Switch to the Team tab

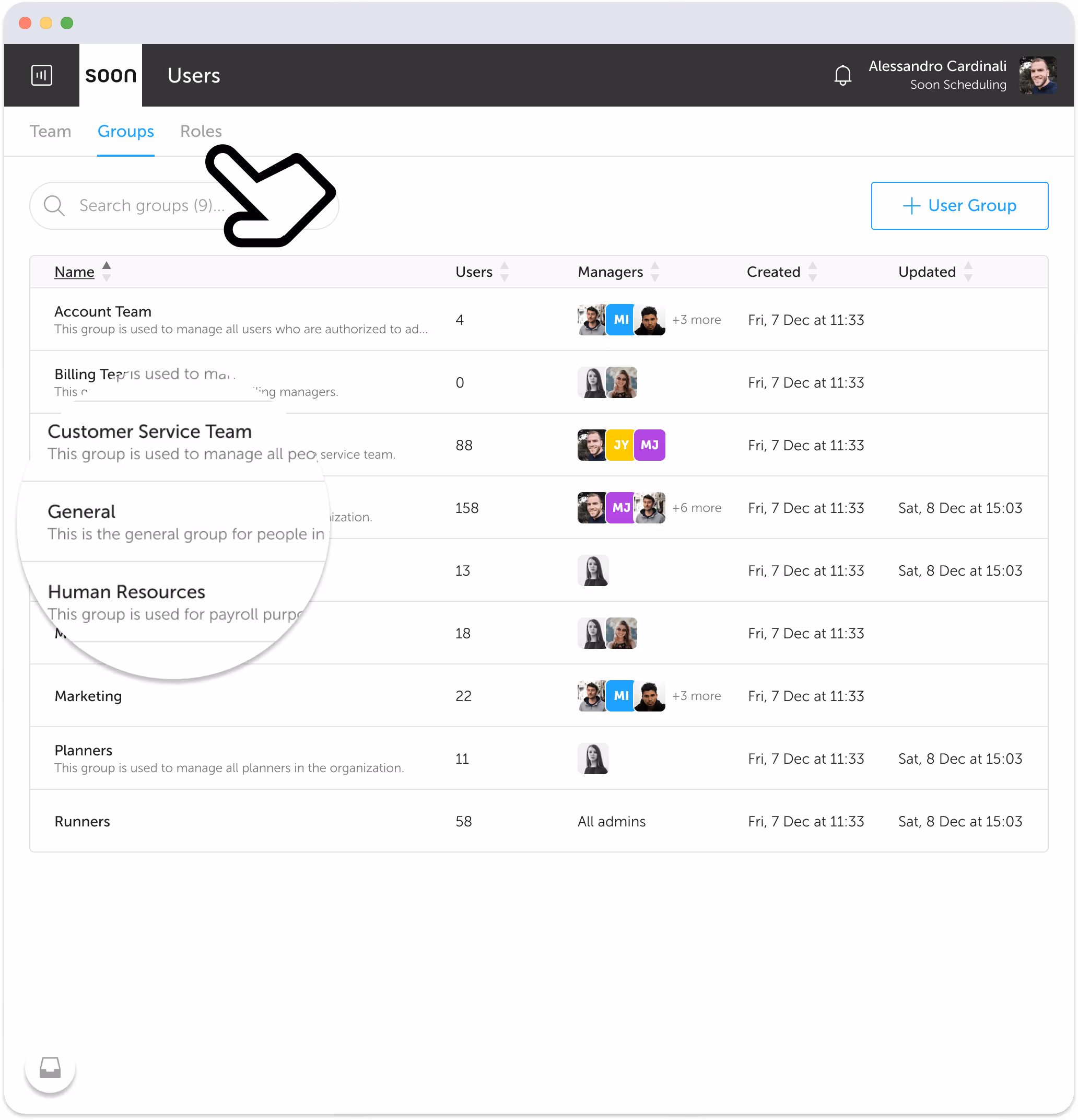[x=50, y=132]
